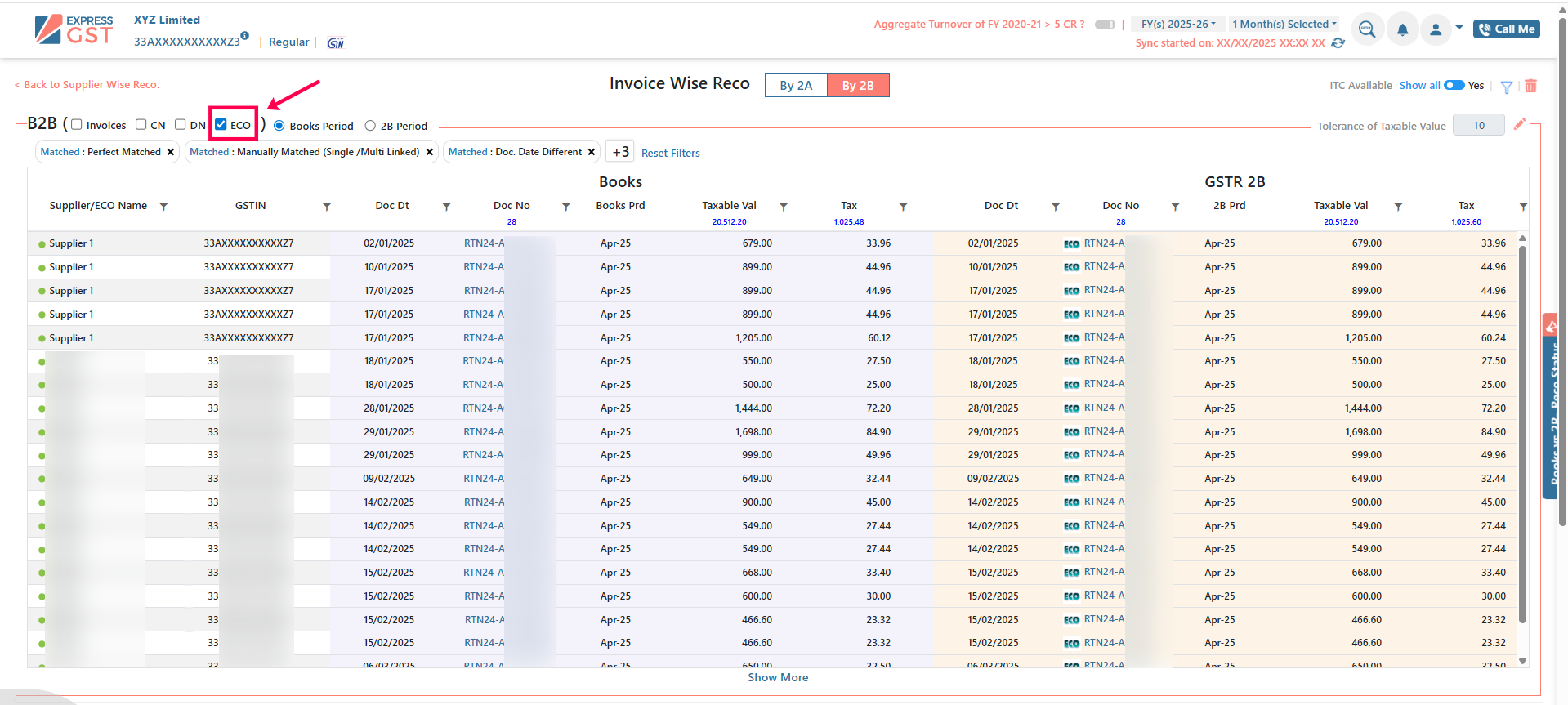Screen dimensions: 1568x705
Task: Edit tolerance using the pencil icon
Action: (1519, 124)
